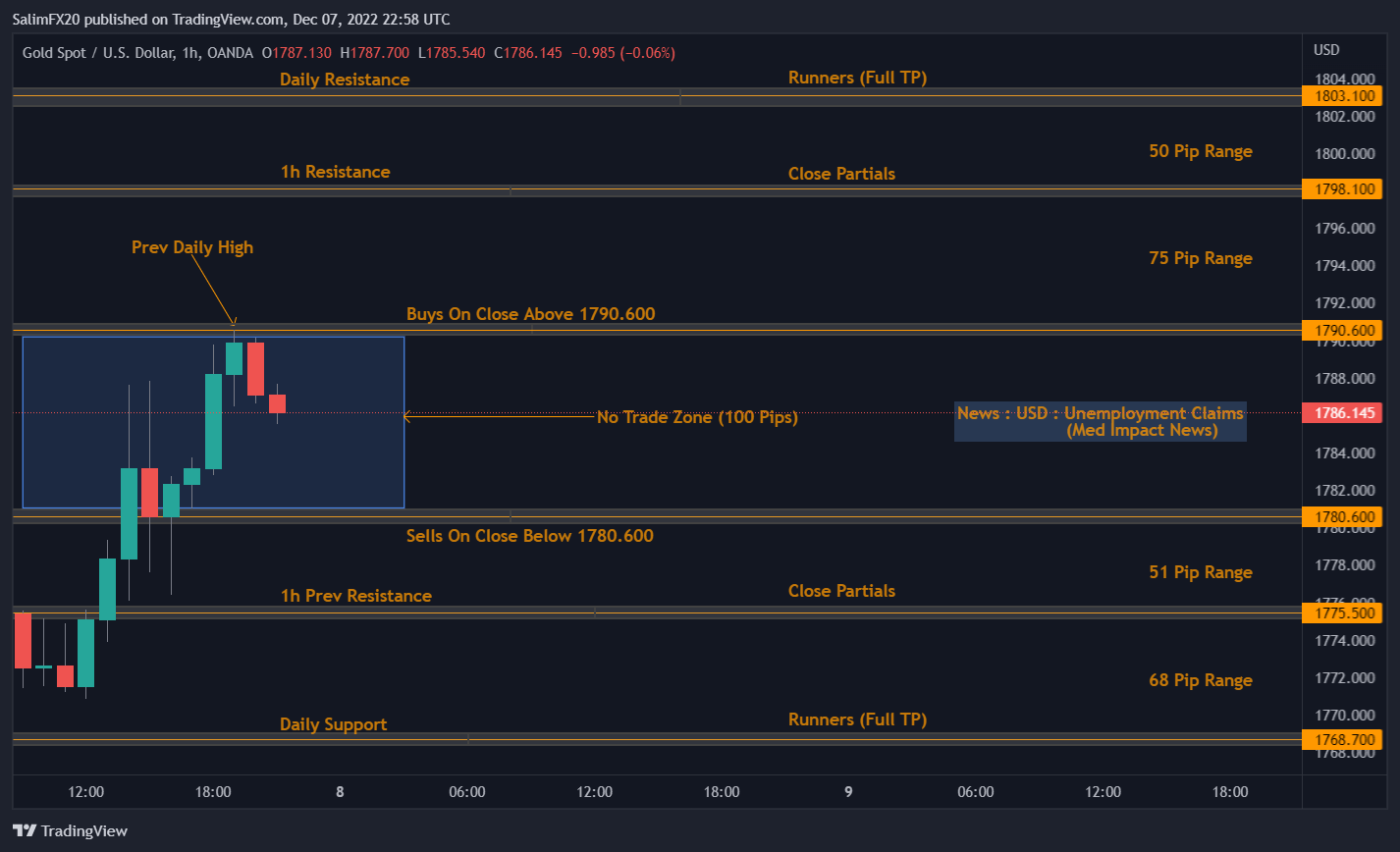The image size is (1400, 852).
Task: Click the Prev Daily High arrow annotation
Action: (x=192, y=247)
